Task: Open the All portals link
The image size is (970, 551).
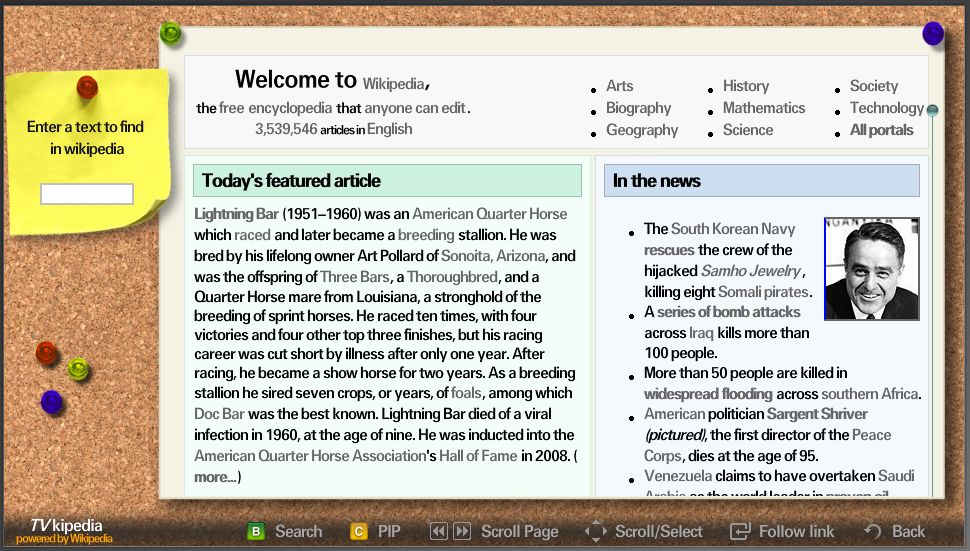Action: pos(882,130)
